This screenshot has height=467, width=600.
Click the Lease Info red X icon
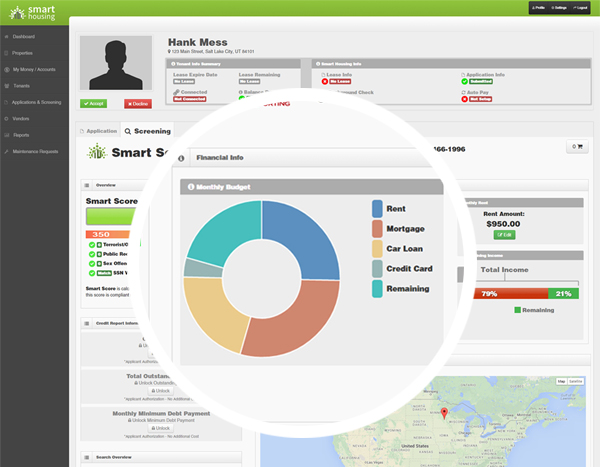(325, 82)
